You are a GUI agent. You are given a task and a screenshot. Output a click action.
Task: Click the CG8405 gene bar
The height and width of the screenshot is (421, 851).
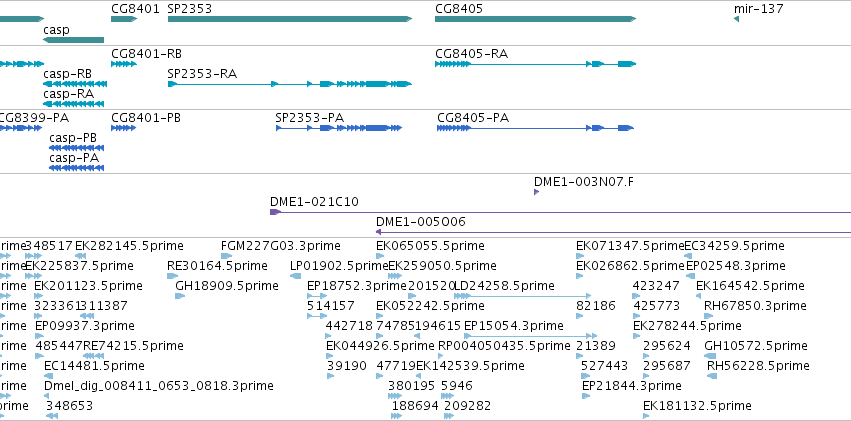[x=535, y=19]
